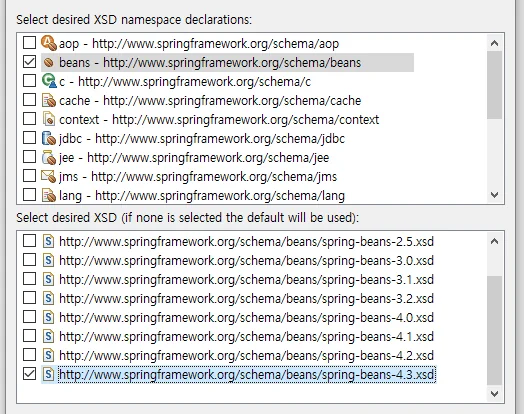Tick the jdbc namespace checkbox
The image size is (524, 414).
point(29,138)
